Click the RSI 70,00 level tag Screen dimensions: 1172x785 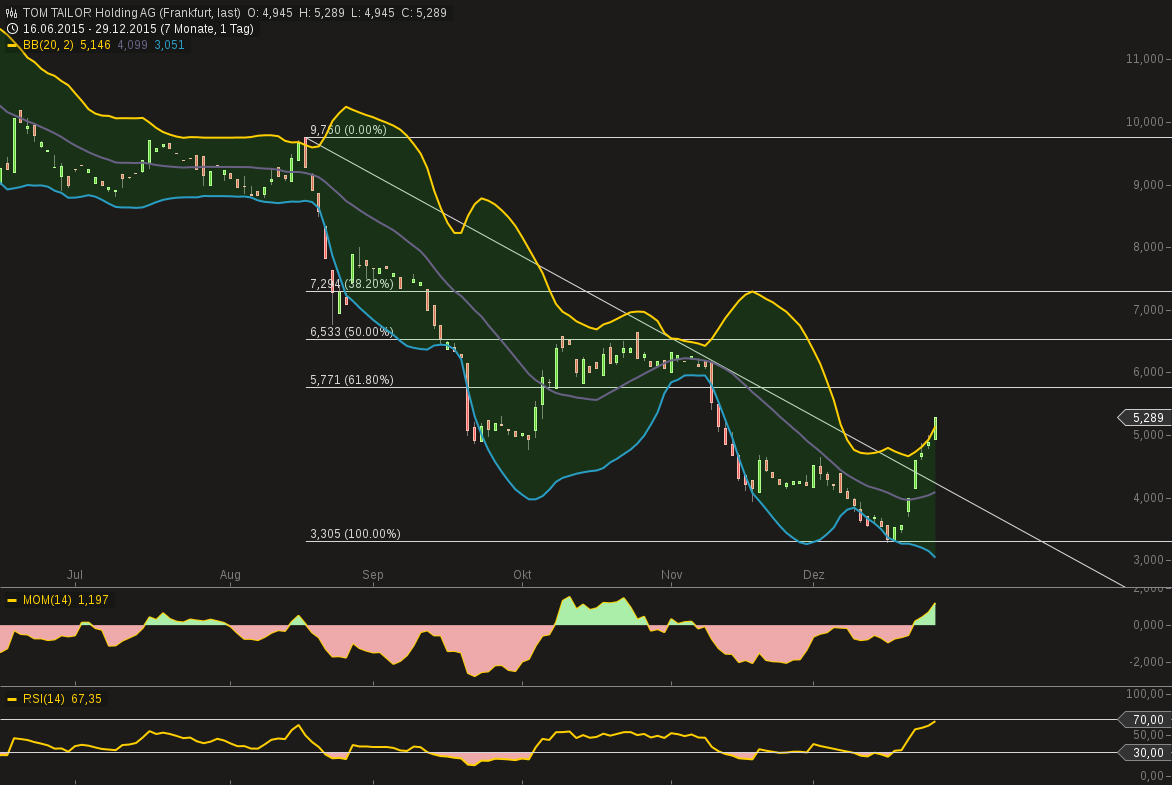(x=1144, y=720)
